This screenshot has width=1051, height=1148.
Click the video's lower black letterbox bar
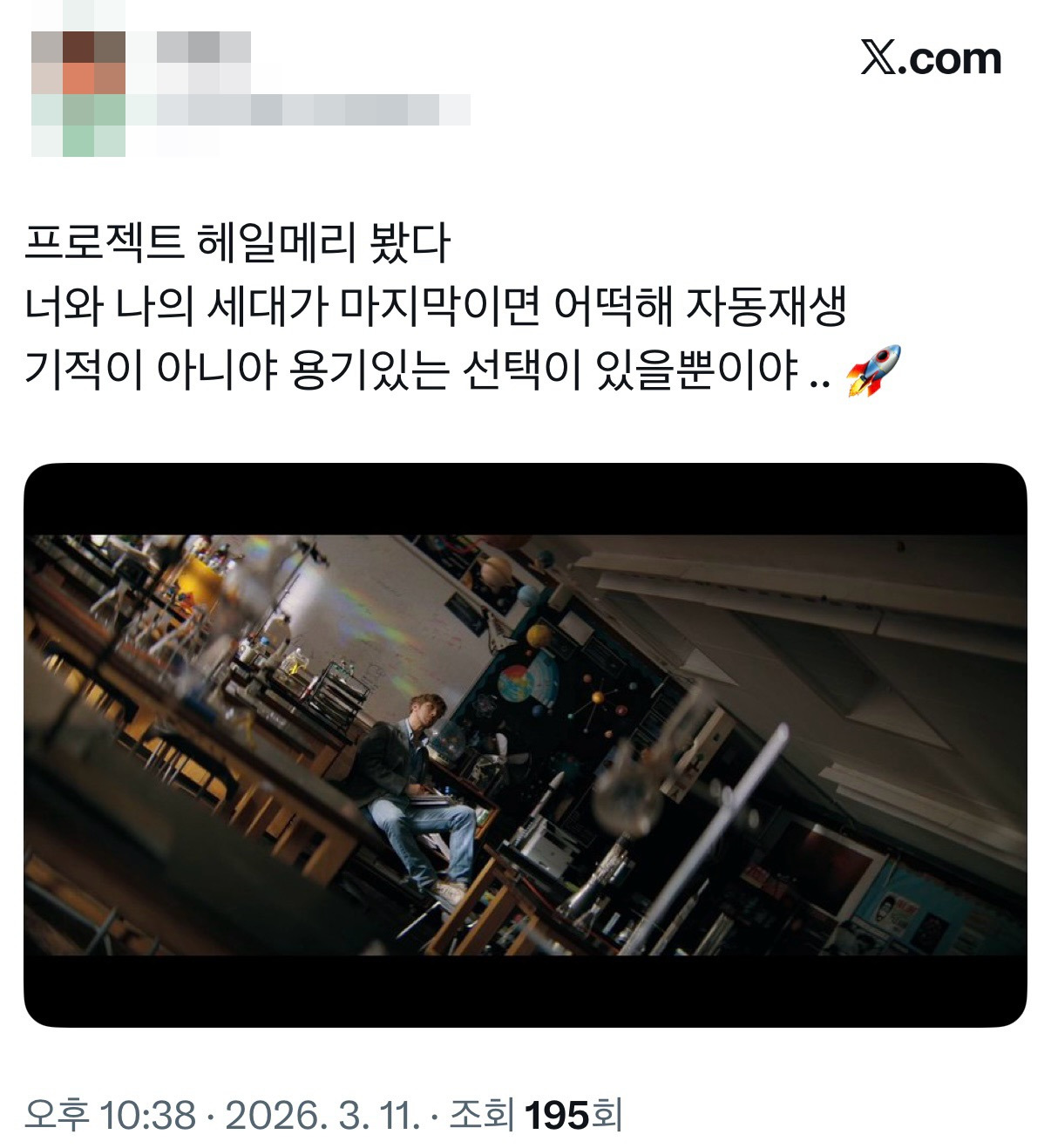525,991
